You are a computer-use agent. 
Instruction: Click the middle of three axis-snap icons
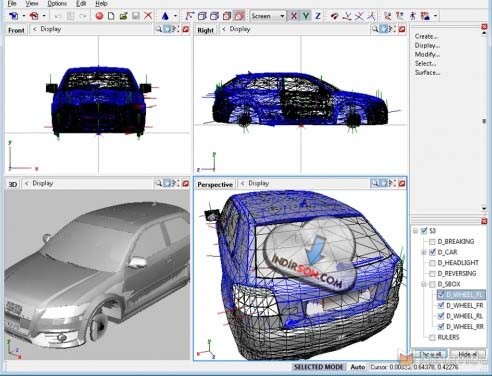coord(359,16)
